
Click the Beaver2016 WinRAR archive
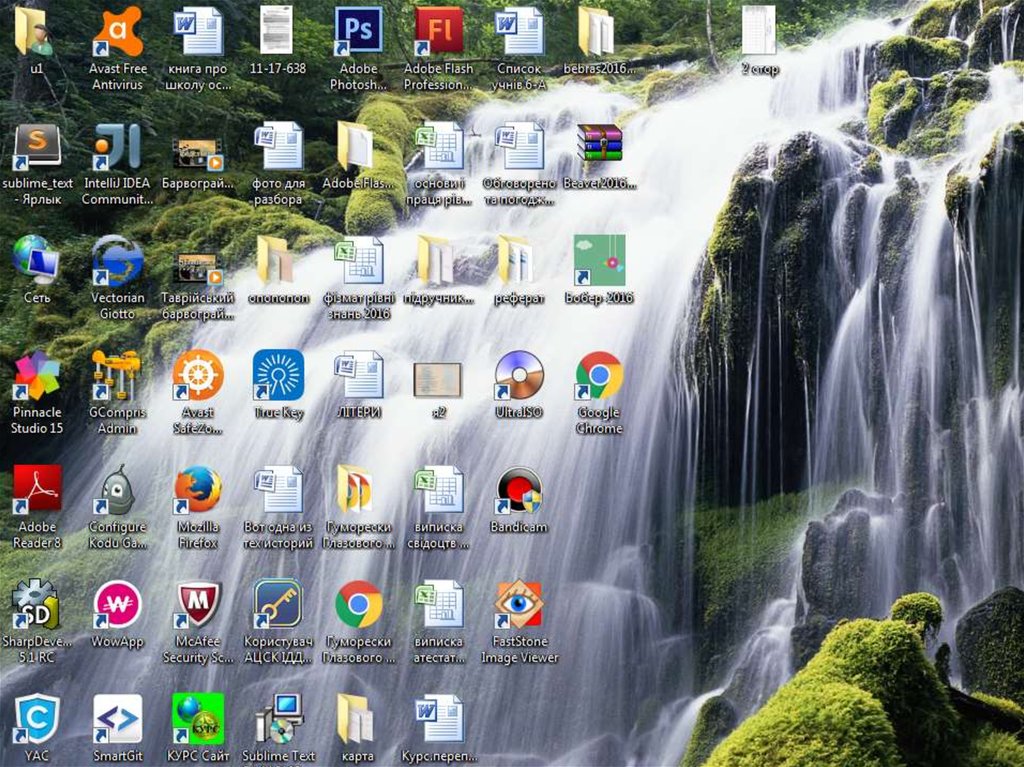pyautogui.click(x=599, y=146)
